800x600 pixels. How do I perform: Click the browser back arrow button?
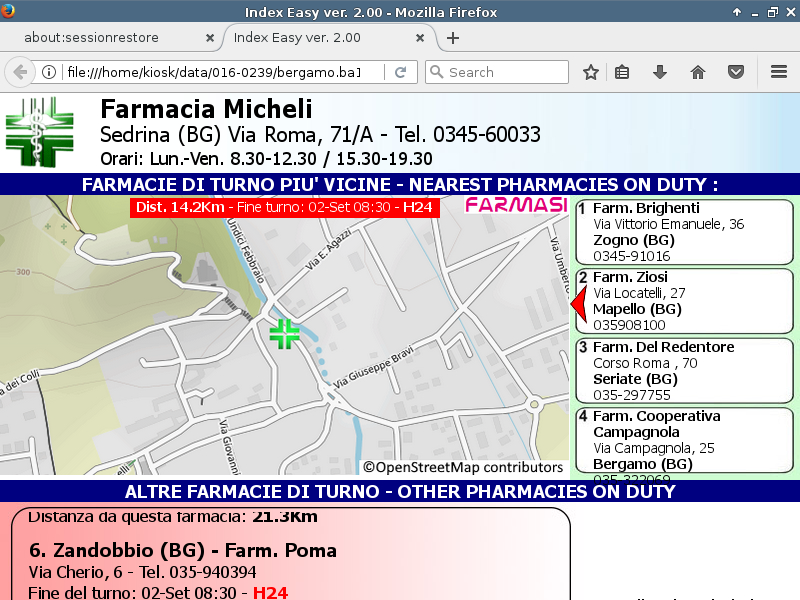pyautogui.click(x=20, y=72)
